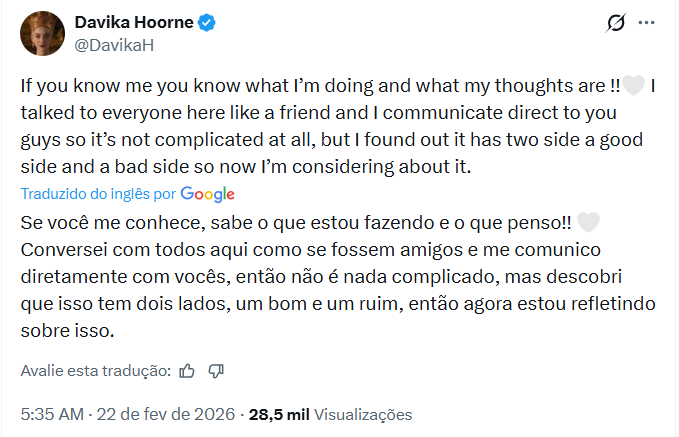
Task: Open Davika Hoorne's profile picture
Action: tap(40, 32)
